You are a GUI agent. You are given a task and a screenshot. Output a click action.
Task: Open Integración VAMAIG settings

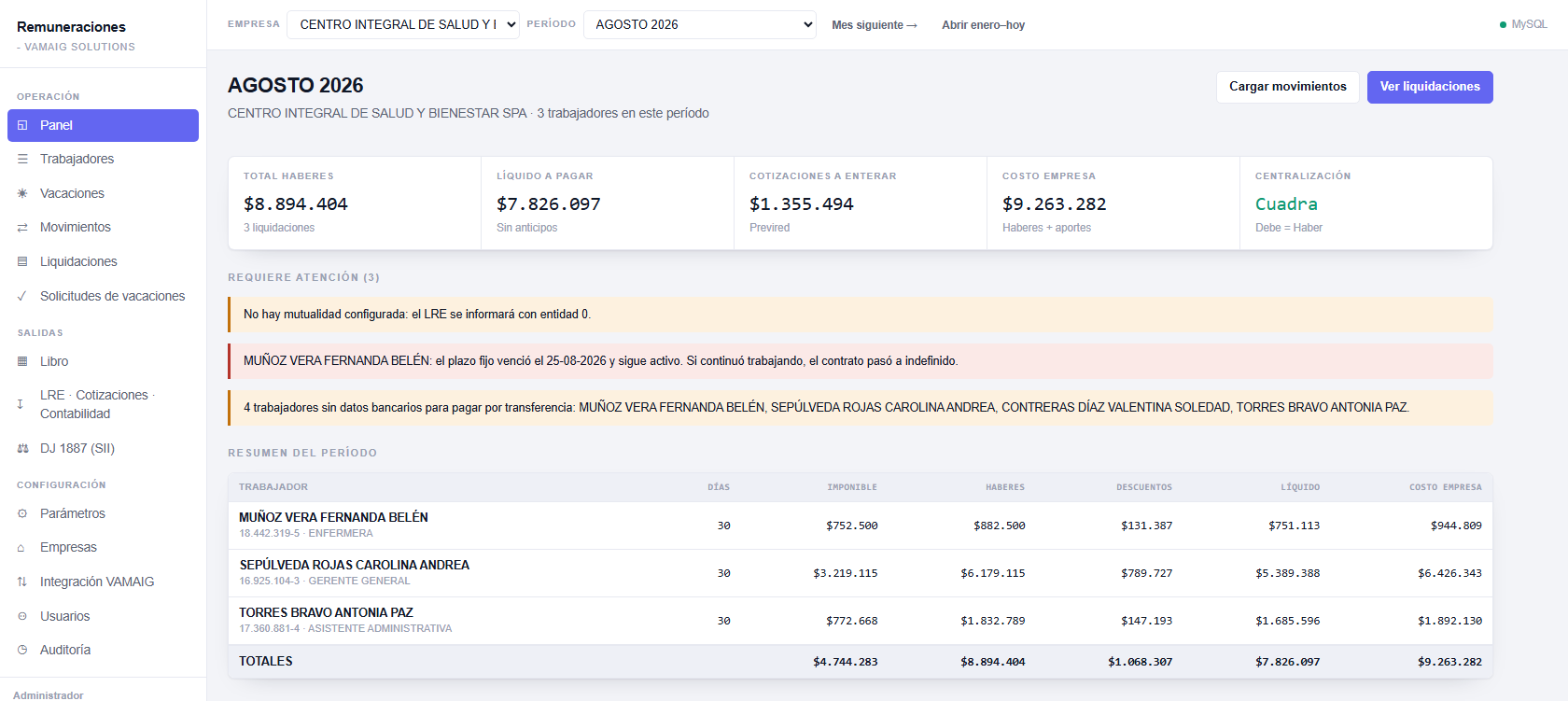tap(103, 582)
